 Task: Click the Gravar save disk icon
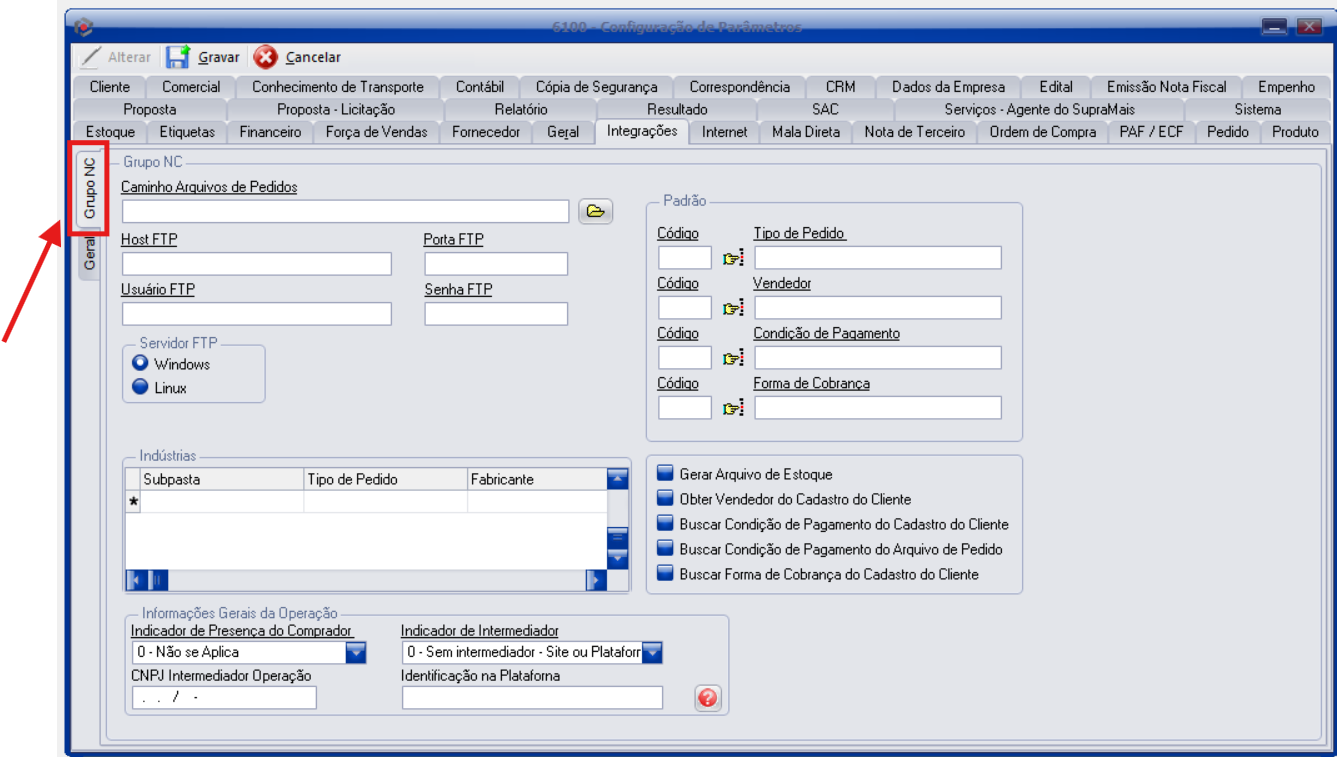pos(179,57)
